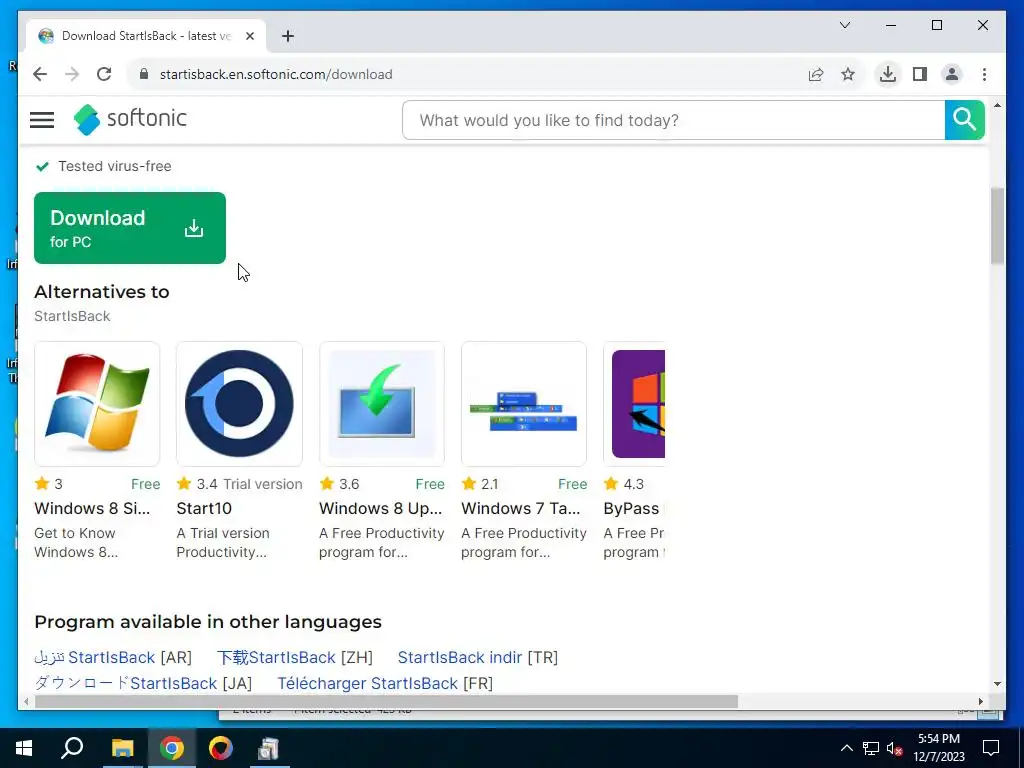Image resolution: width=1024 pixels, height=768 pixels.
Task: Open the ByPass app thumbnail
Action: (x=635, y=404)
